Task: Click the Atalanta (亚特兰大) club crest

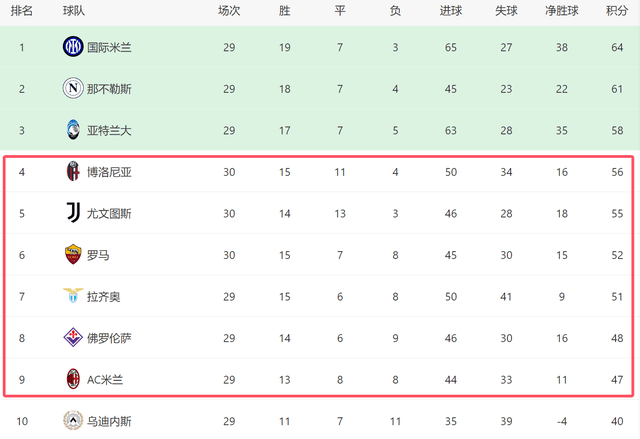Action: pos(72,130)
